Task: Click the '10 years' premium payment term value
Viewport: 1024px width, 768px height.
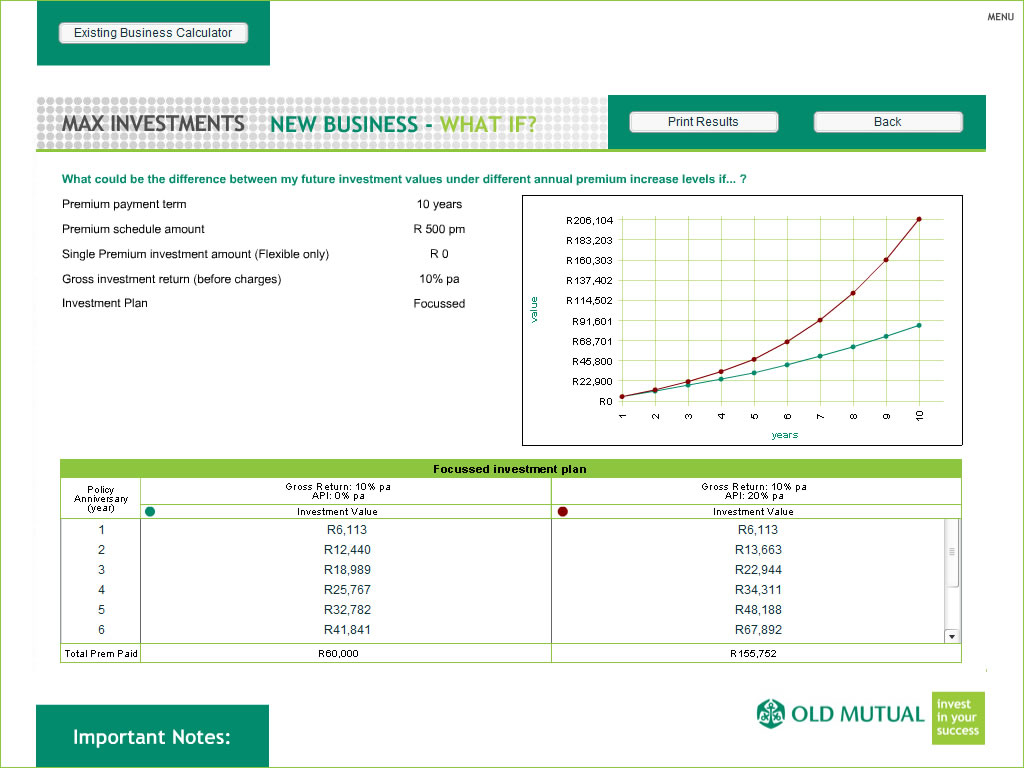Action: pyautogui.click(x=439, y=204)
